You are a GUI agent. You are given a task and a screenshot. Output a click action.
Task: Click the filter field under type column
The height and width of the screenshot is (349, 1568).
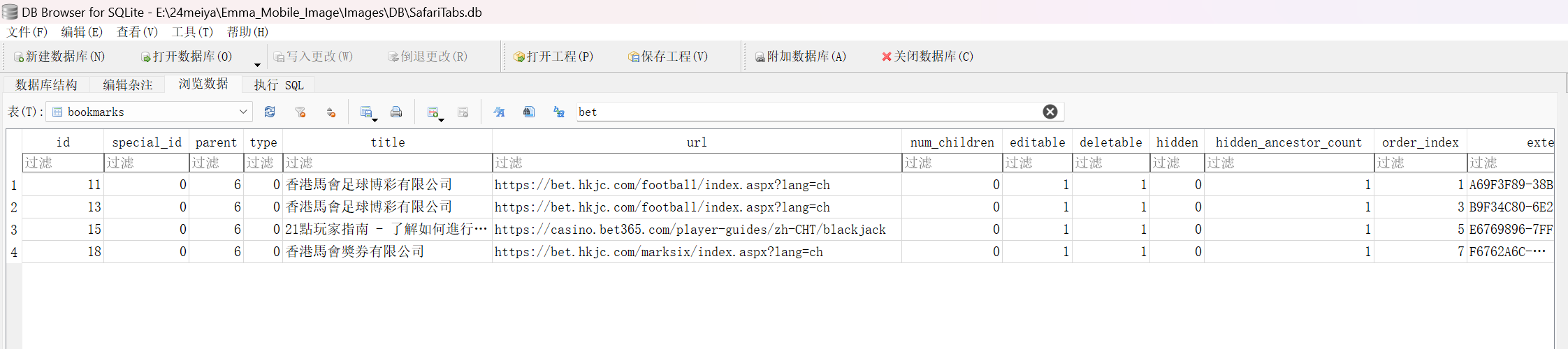(263, 163)
